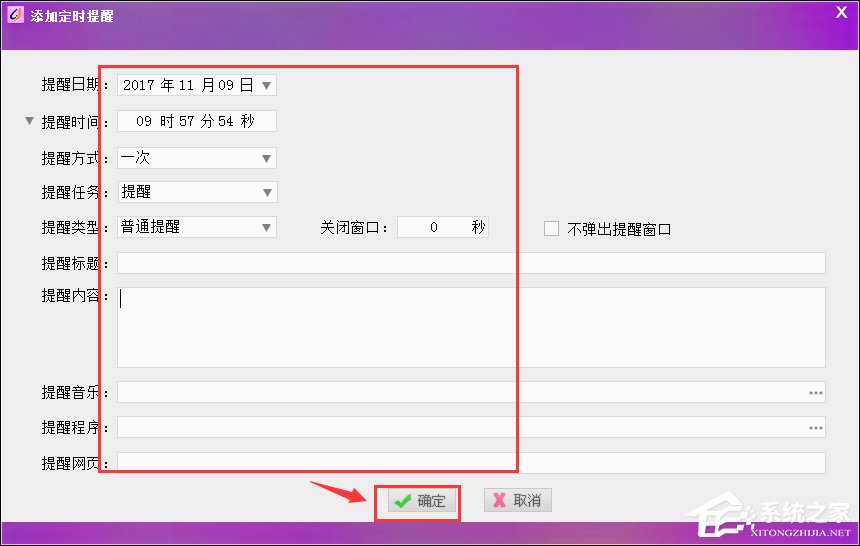
Task: Click the 09 hour value in 提醒时间
Action: coord(144,121)
